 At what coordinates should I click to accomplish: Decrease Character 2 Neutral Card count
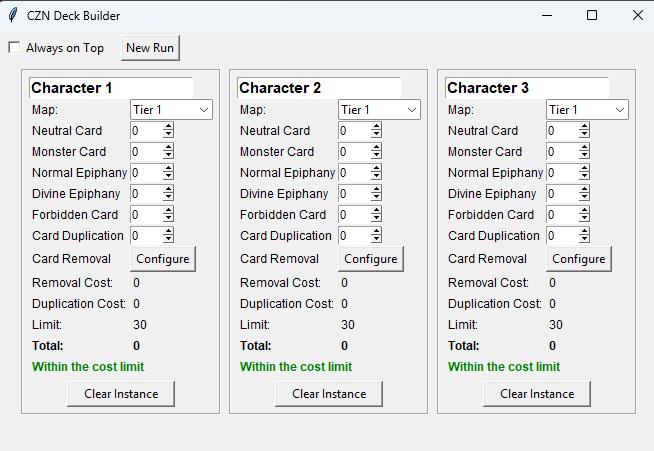coord(376,135)
